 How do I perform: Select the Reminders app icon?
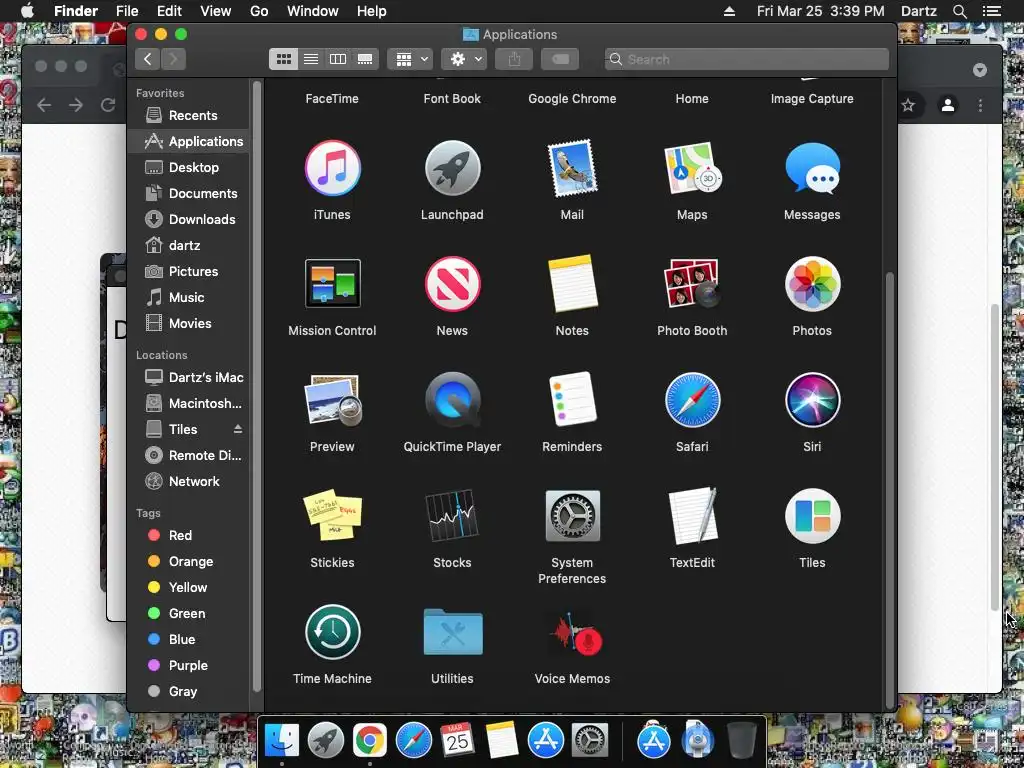point(572,400)
